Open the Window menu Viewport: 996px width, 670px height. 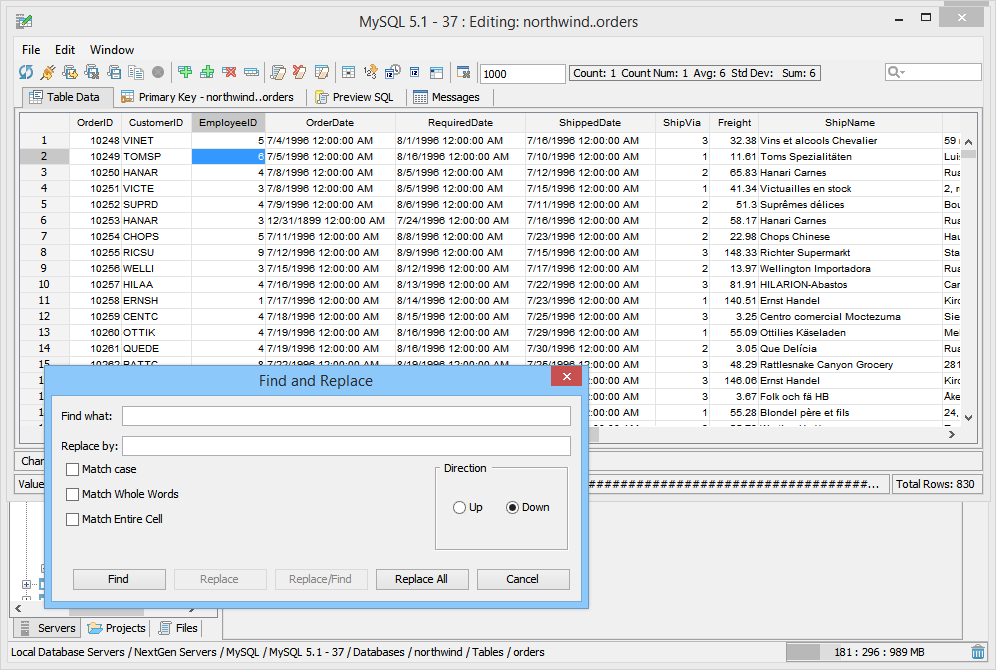112,50
